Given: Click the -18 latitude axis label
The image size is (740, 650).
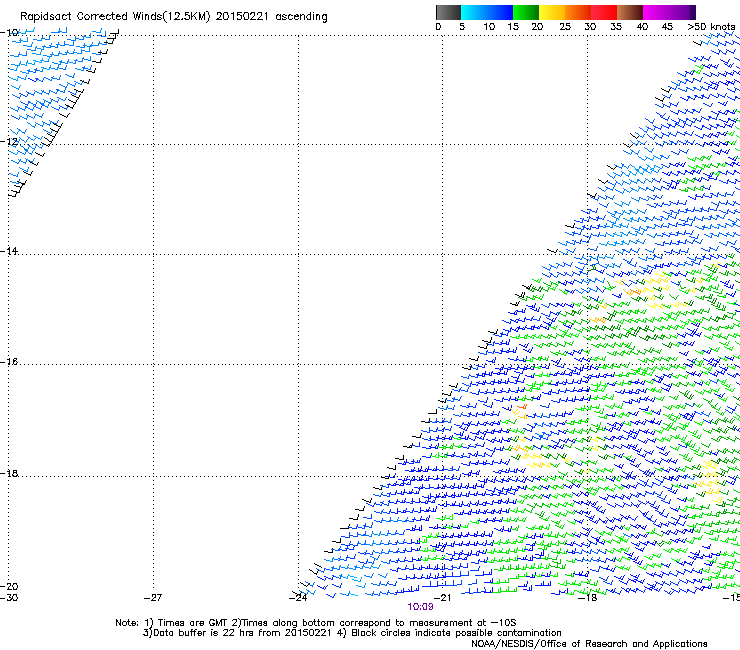Looking at the screenshot, I should pyautogui.click(x=9, y=473).
